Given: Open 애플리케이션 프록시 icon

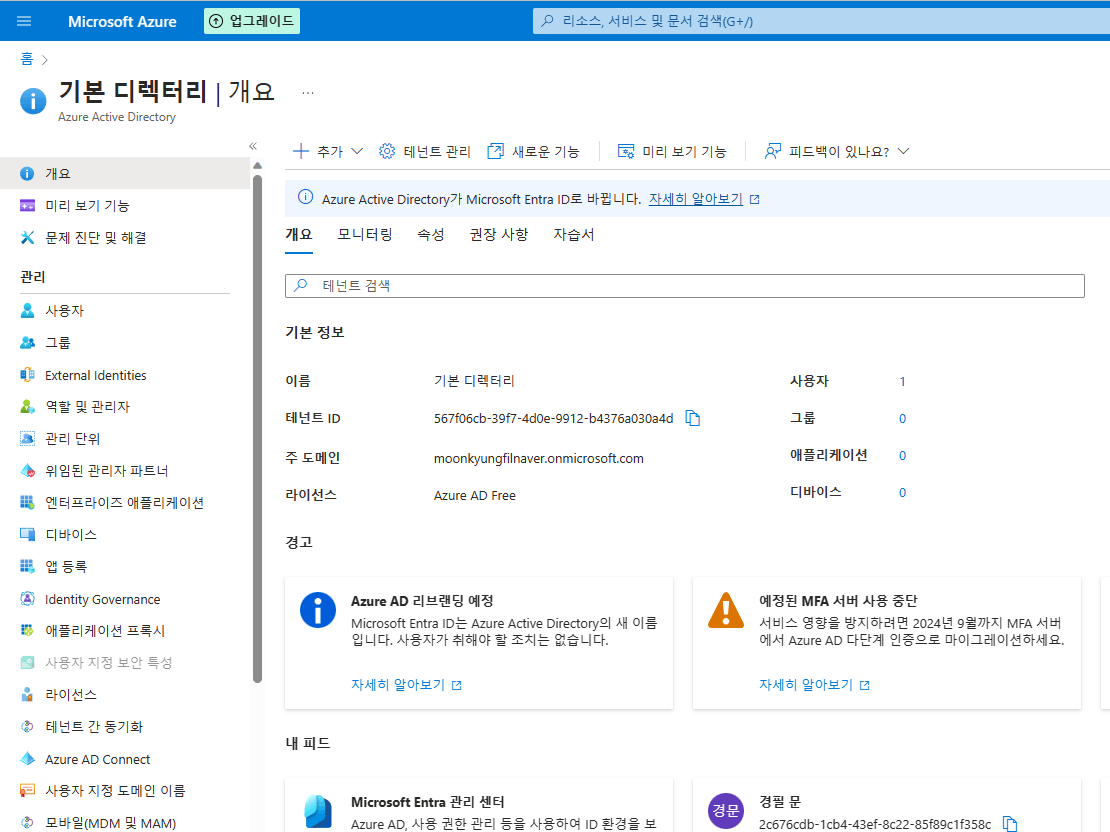Looking at the screenshot, I should [x=28, y=630].
